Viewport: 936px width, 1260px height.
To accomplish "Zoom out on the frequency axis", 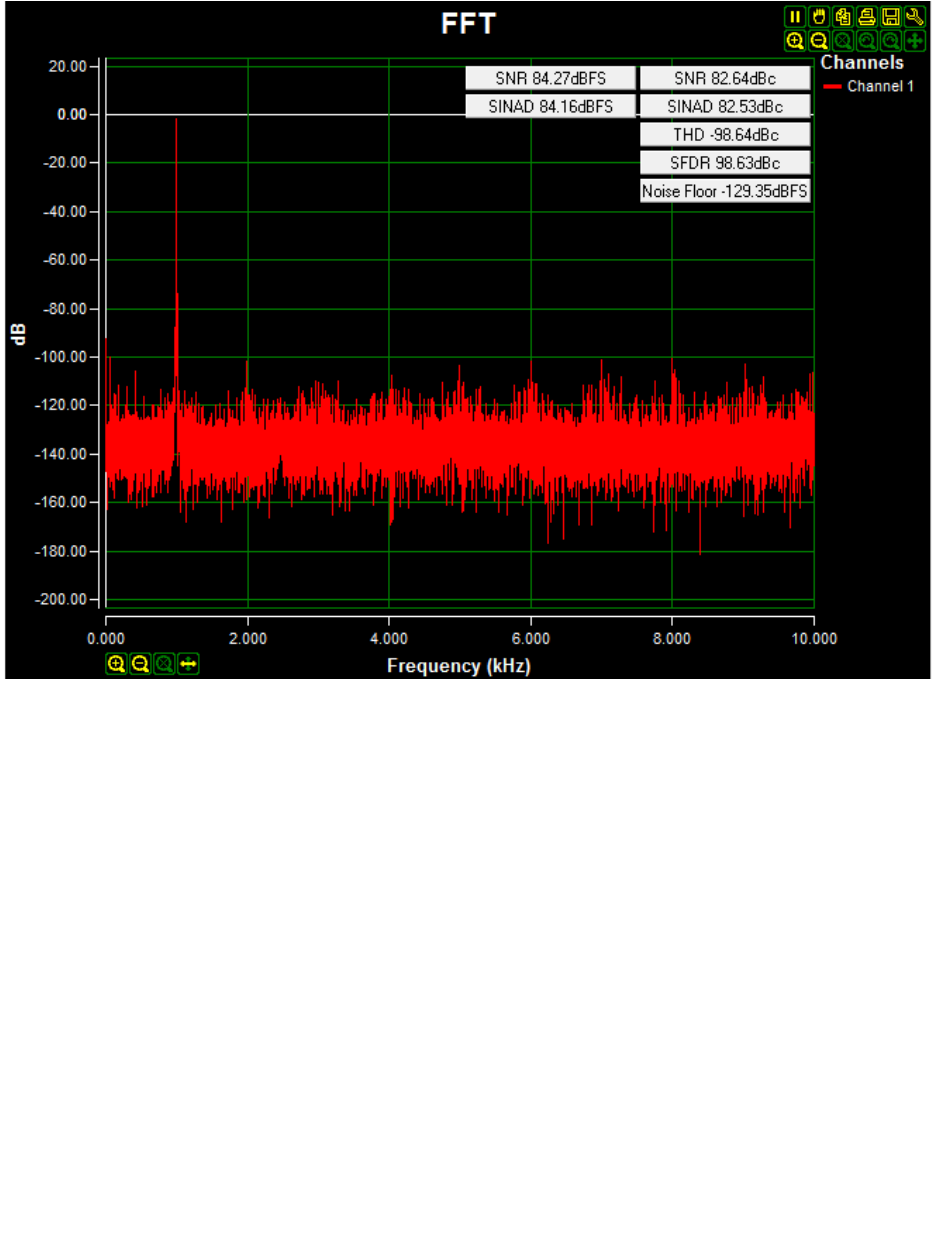I will (x=140, y=663).
